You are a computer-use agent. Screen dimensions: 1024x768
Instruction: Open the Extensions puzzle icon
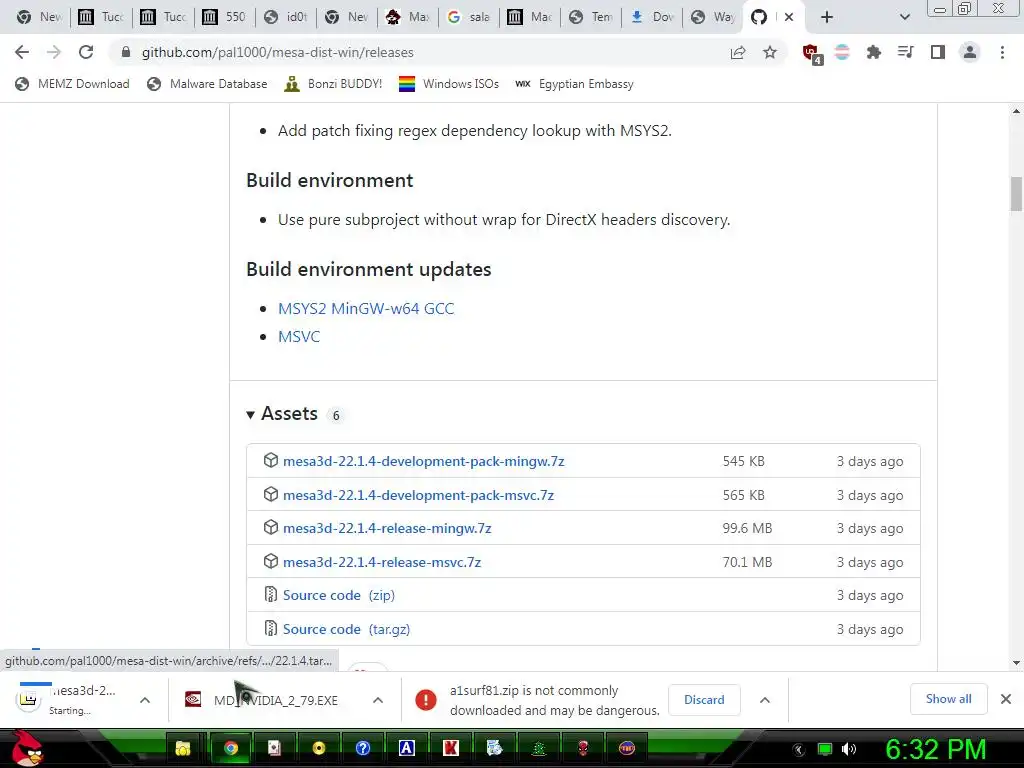(x=873, y=52)
